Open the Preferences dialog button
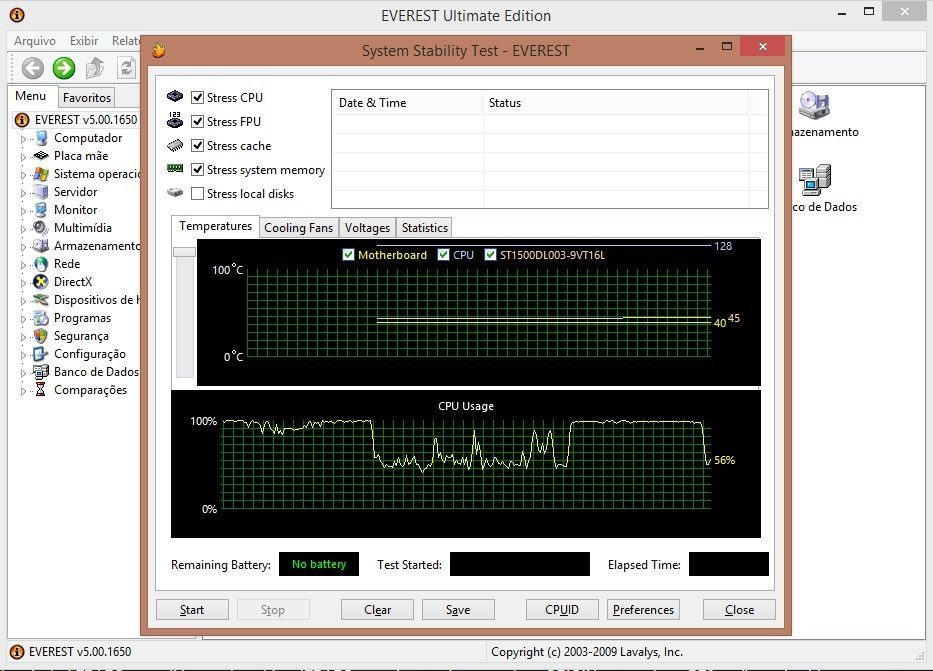This screenshot has width=933, height=671. click(x=643, y=610)
